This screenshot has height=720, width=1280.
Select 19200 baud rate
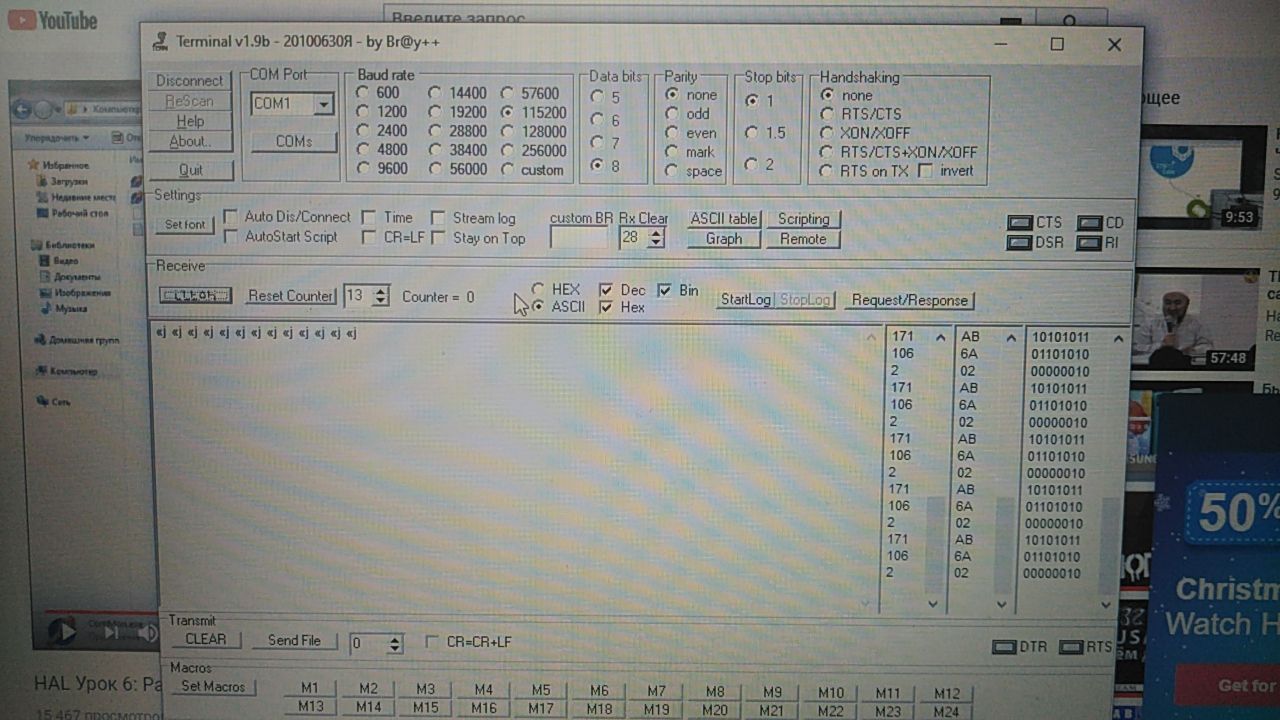[435, 112]
